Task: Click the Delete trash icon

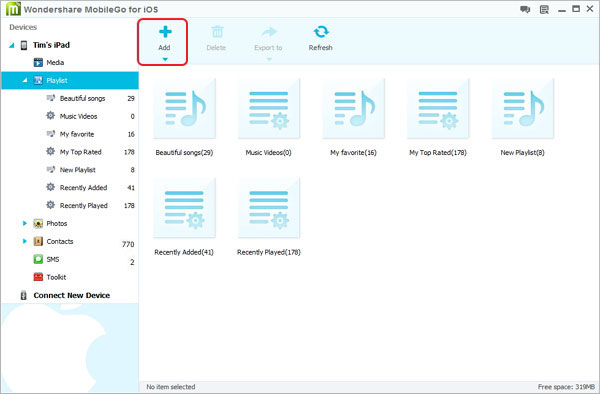Action: tap(217, 32)
